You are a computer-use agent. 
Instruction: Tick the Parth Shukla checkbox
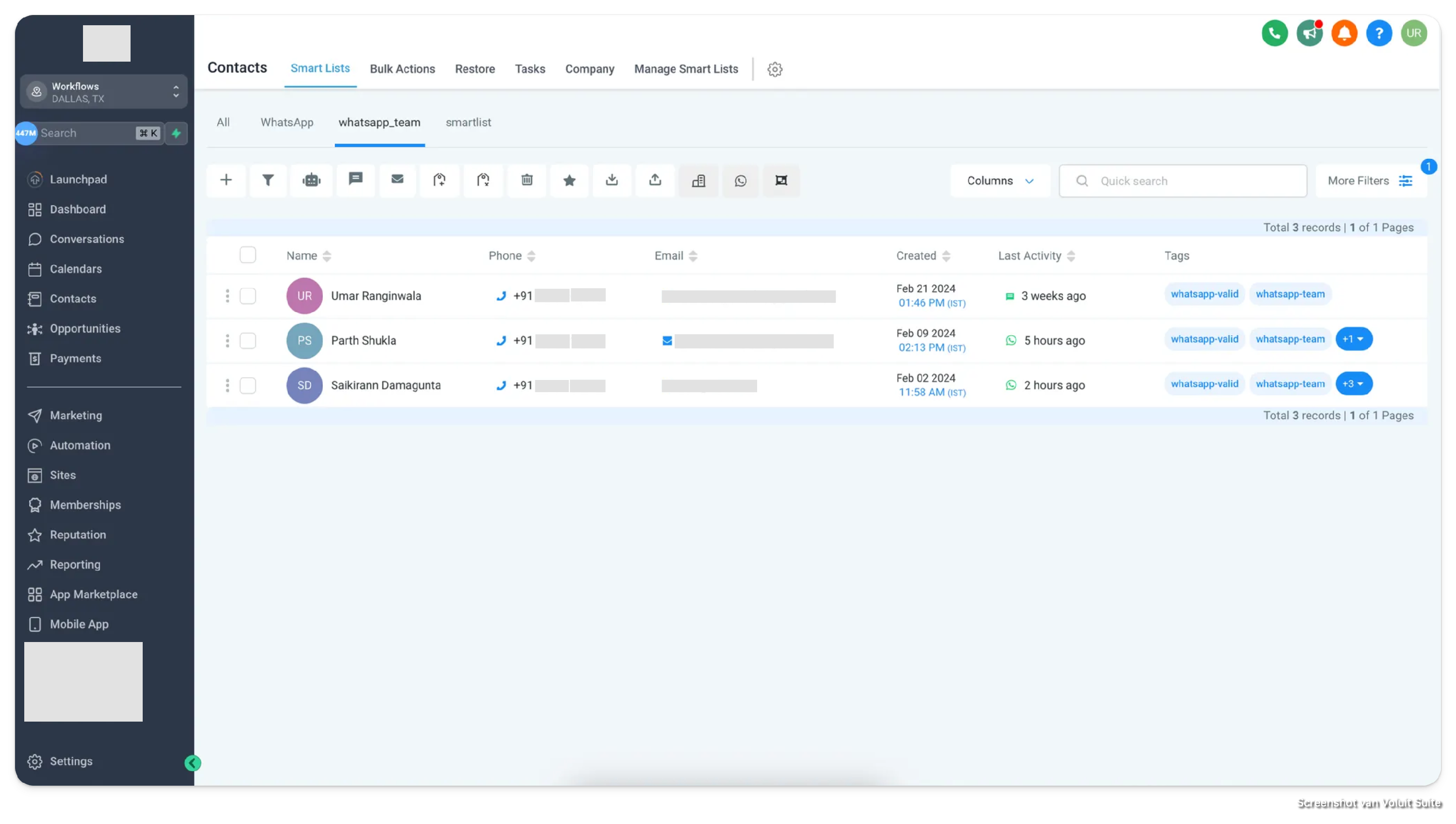(248, 341)
